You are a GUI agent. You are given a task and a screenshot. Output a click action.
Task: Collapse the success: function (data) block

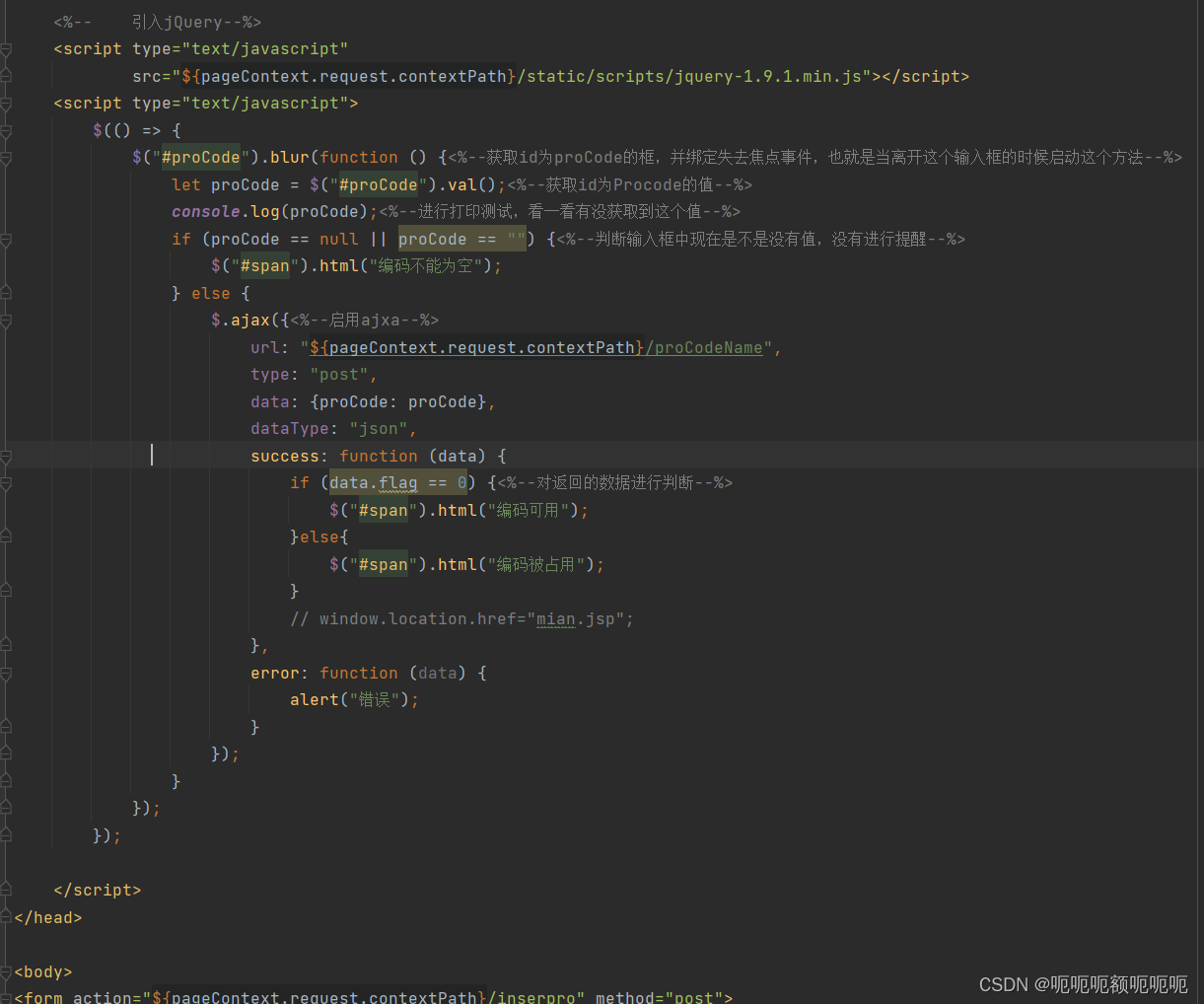pyautogui.click(x=5, y=457)
